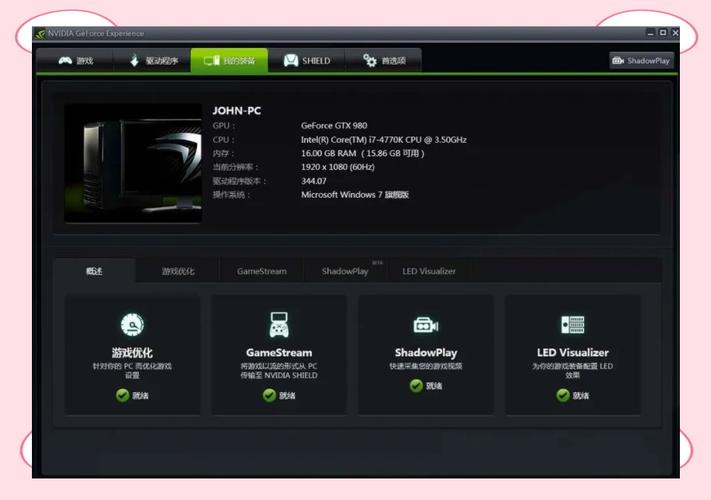
Task: Select the controller icon in the GameStream card
Action: 279,325
